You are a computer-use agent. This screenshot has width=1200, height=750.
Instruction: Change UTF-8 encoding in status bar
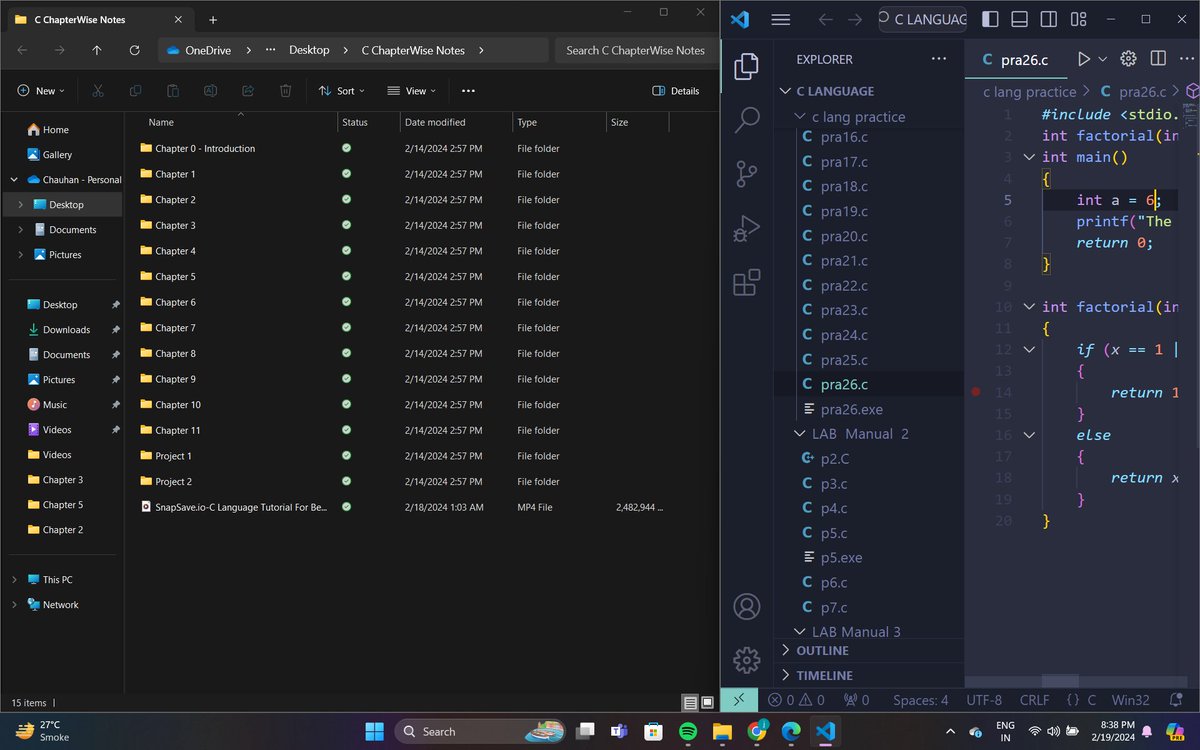coord(984,700)
